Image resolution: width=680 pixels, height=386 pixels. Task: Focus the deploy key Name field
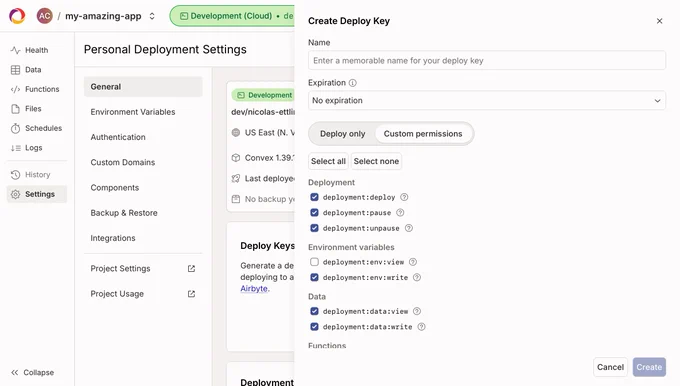pyautogui.click(x=487, y=61)
